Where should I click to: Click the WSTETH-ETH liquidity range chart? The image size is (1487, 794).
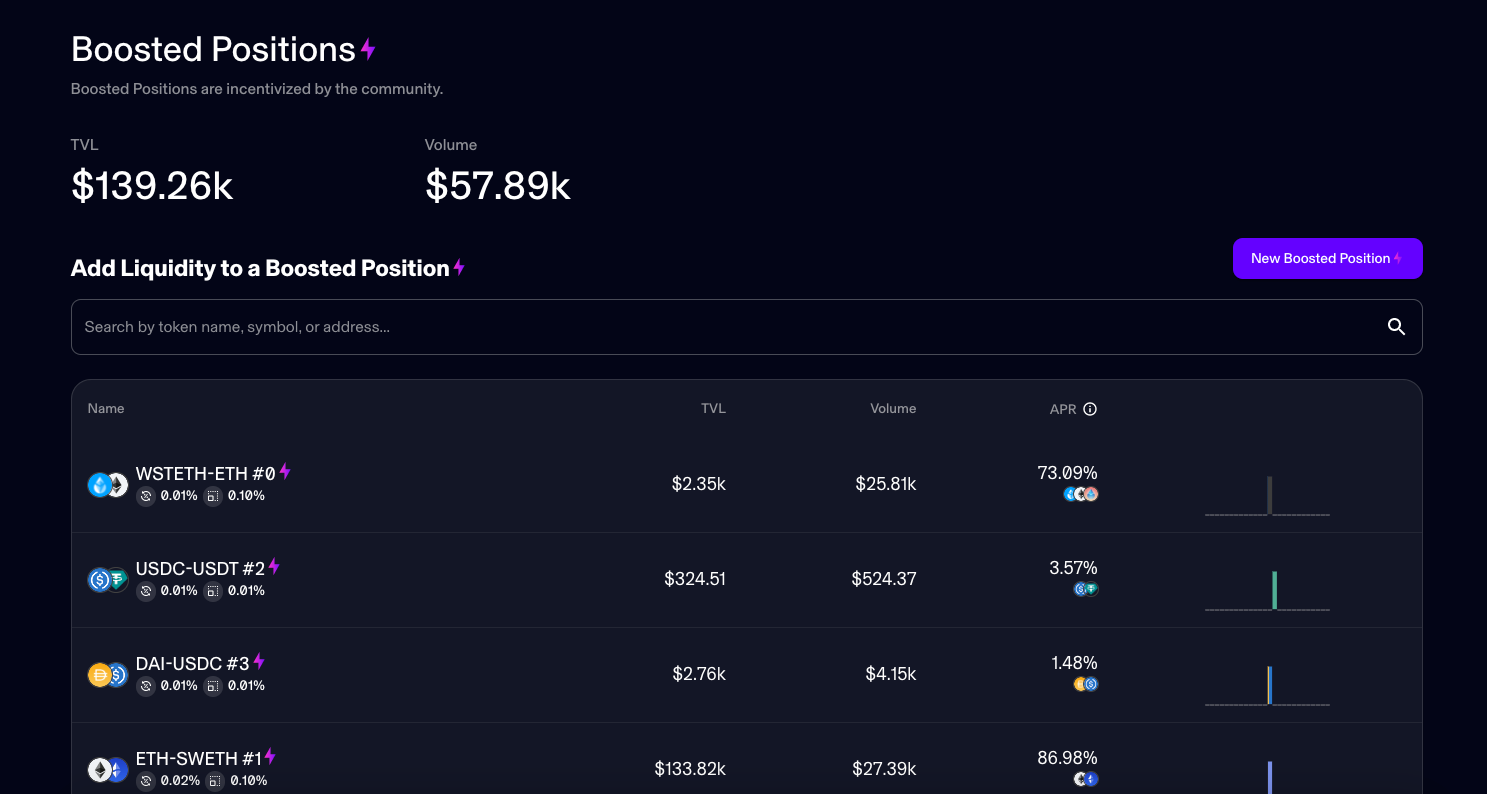1268,495
